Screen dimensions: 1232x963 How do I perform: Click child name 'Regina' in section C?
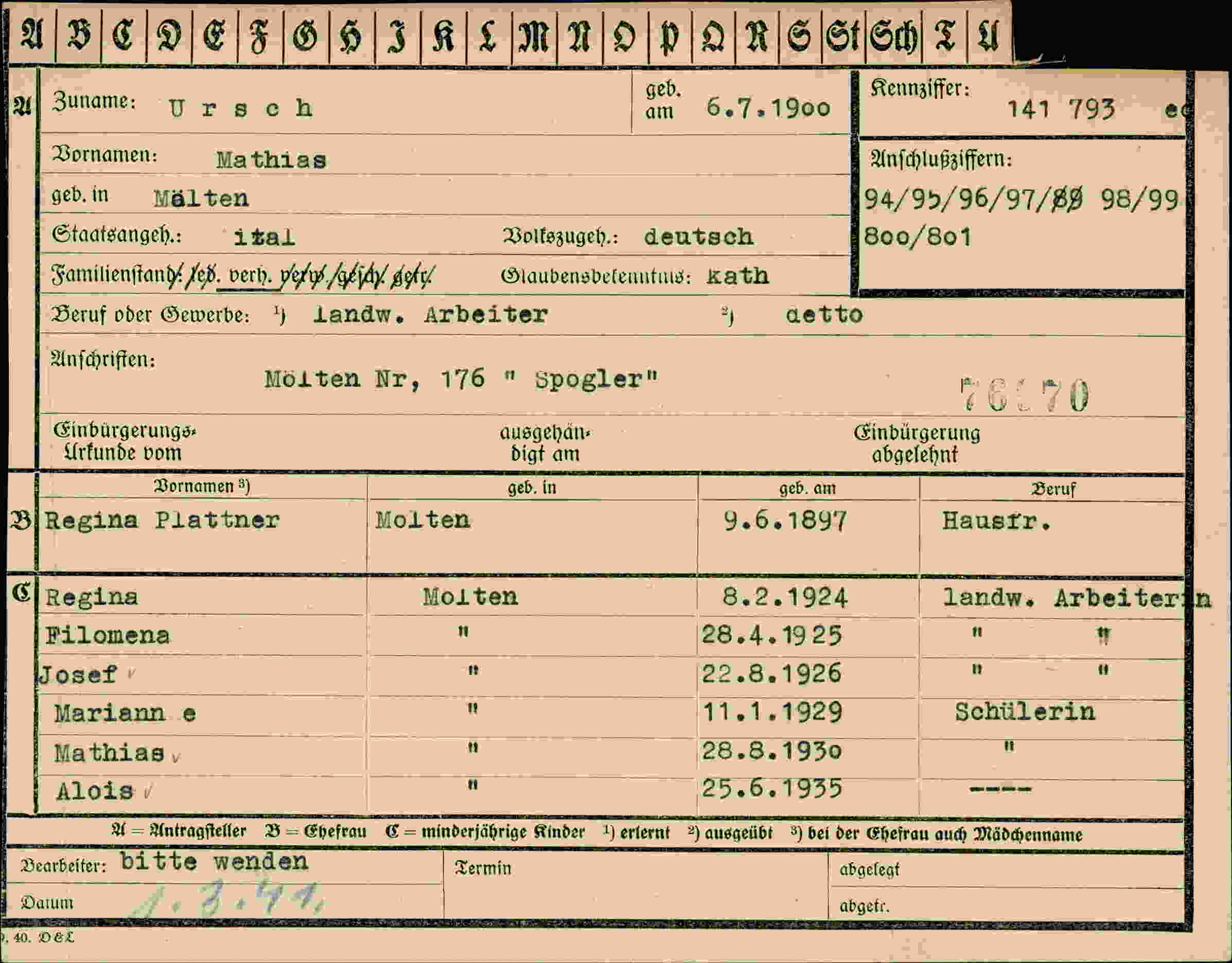click(92, 598)
